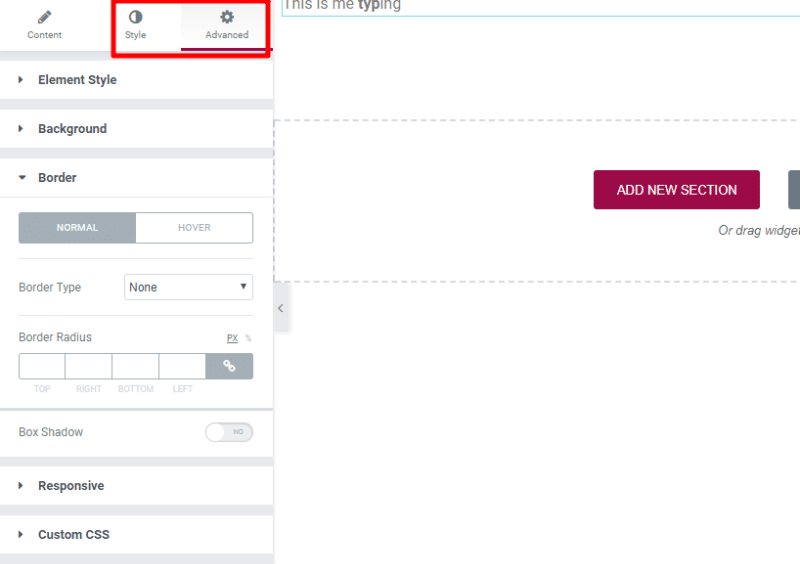Select the NORMAL border state
The width and height of the screenshot is (800, 564).
77,228
